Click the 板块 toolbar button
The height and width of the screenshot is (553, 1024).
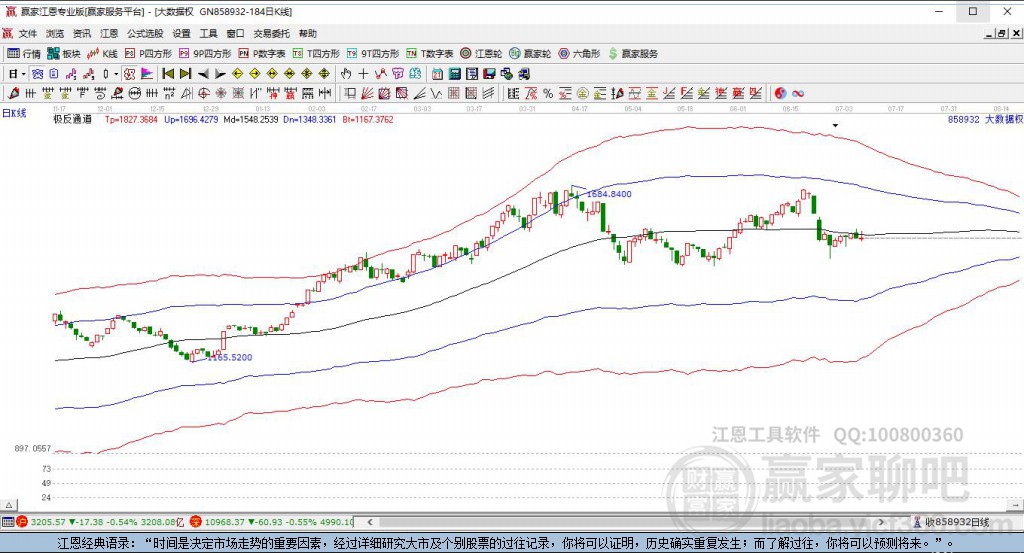point(63,54)
